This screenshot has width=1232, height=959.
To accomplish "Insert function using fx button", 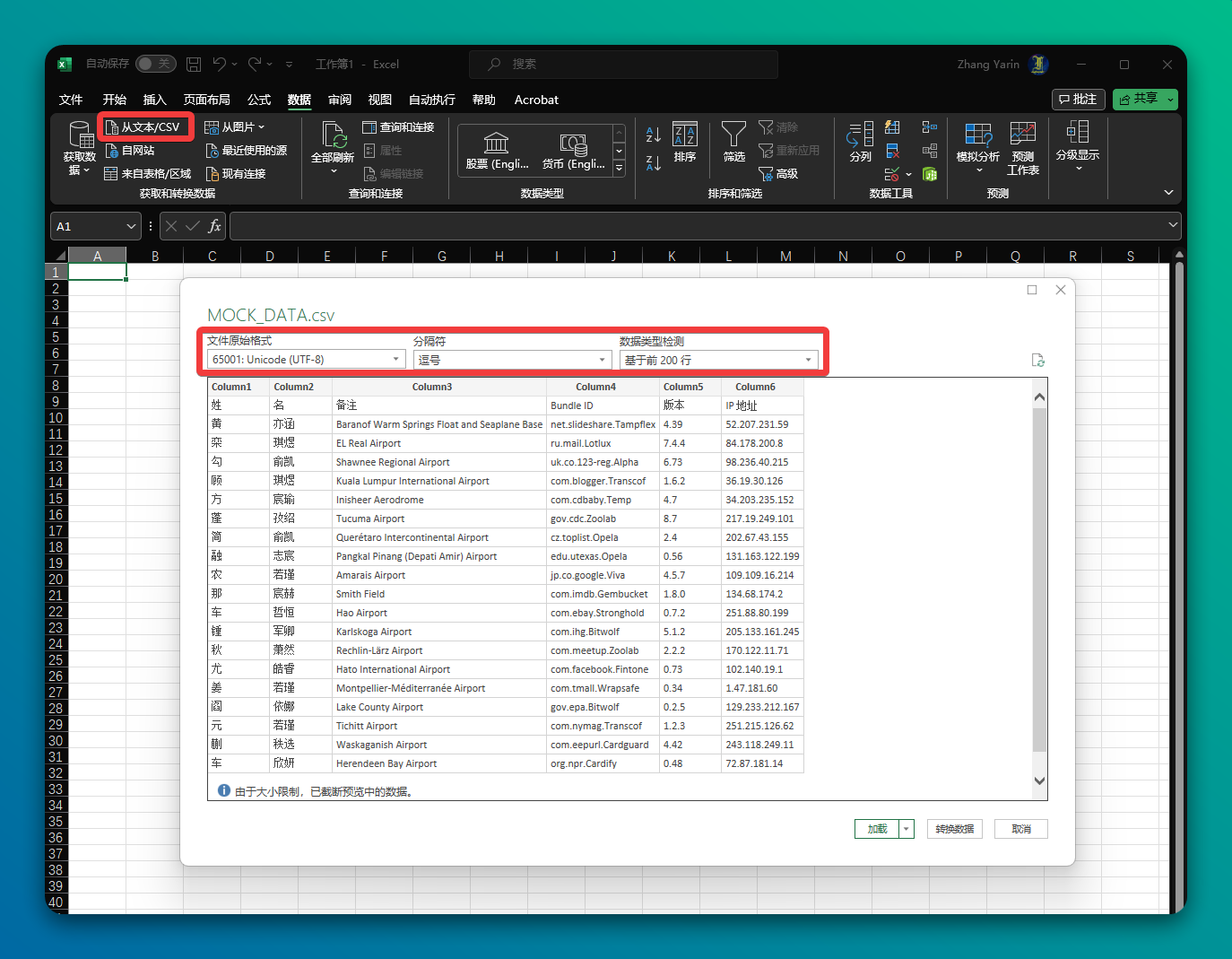I will tap(214, 226).
